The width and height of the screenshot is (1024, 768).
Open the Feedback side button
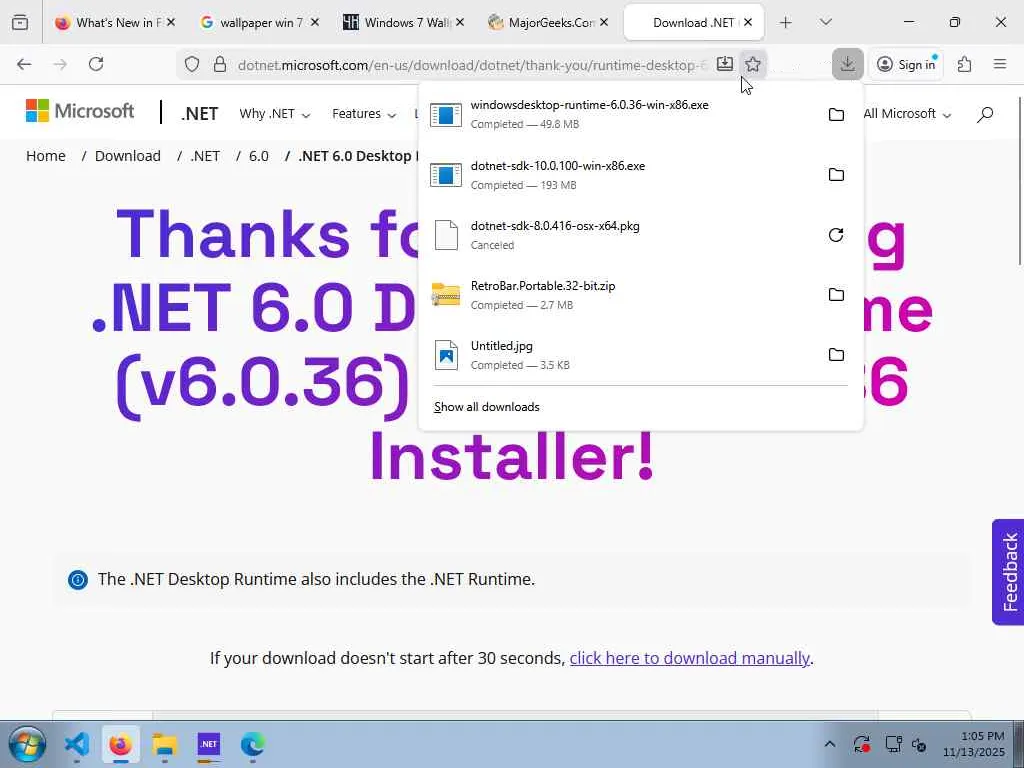pyautogui.click(x=1008, y=572)
